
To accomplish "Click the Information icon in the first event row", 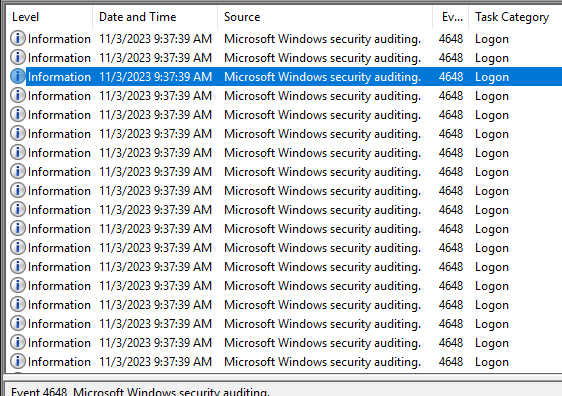I will coord(18,38).
